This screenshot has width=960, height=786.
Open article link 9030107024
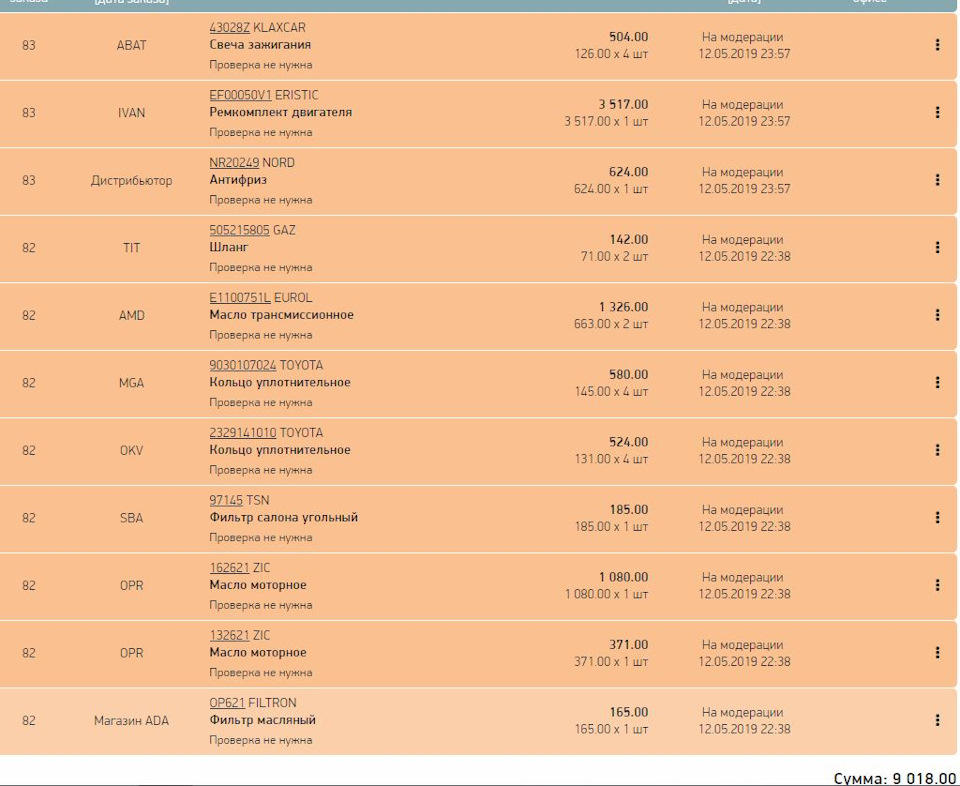pyautogui.click(x=243, y=365)
